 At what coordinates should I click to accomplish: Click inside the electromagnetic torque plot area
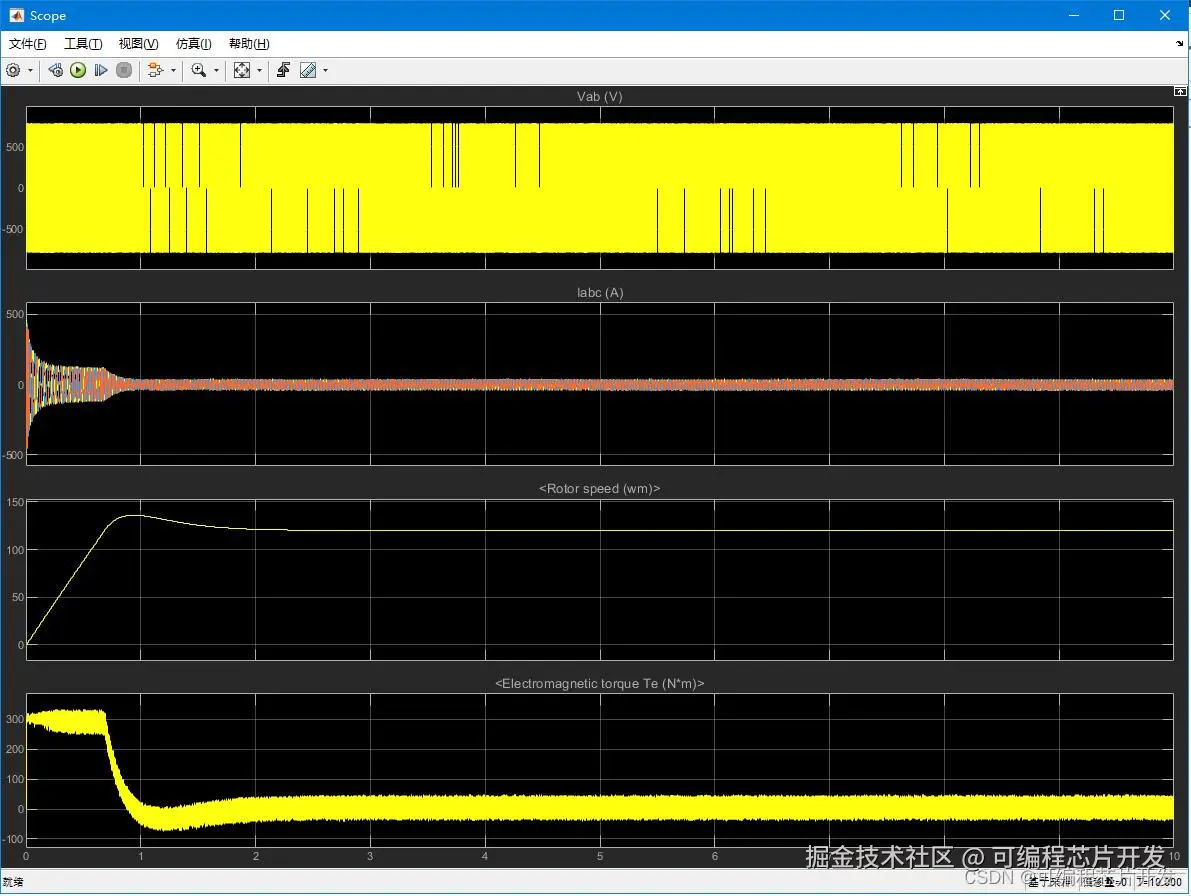pos(599,770)
